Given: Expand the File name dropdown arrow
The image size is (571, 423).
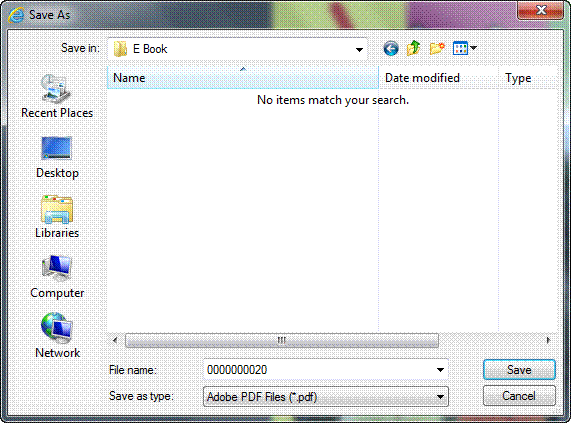Looking at the screenshot, I should coord(440,370).
